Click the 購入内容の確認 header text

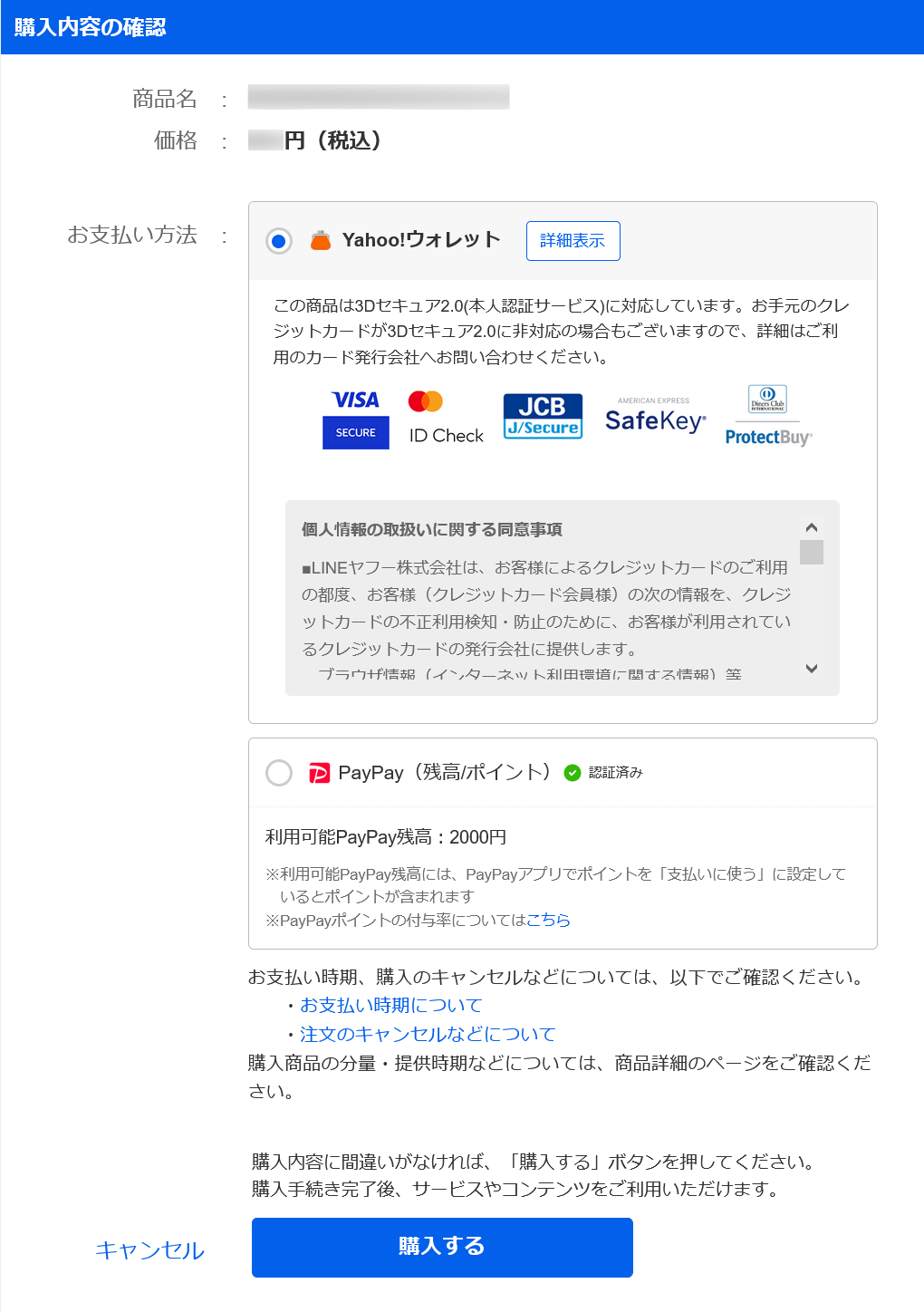91,27
